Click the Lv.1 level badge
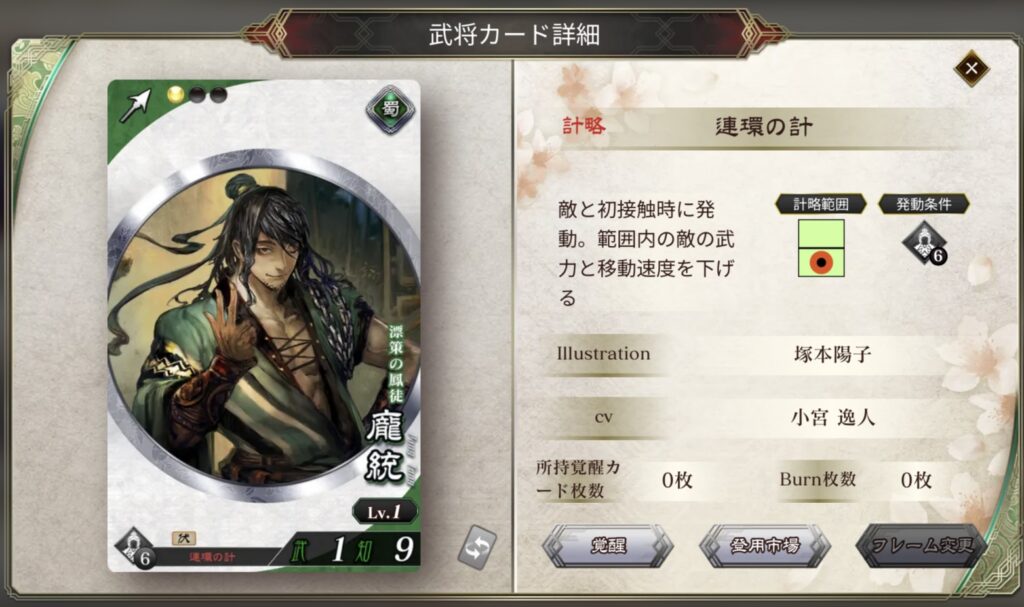 point(385,512)
